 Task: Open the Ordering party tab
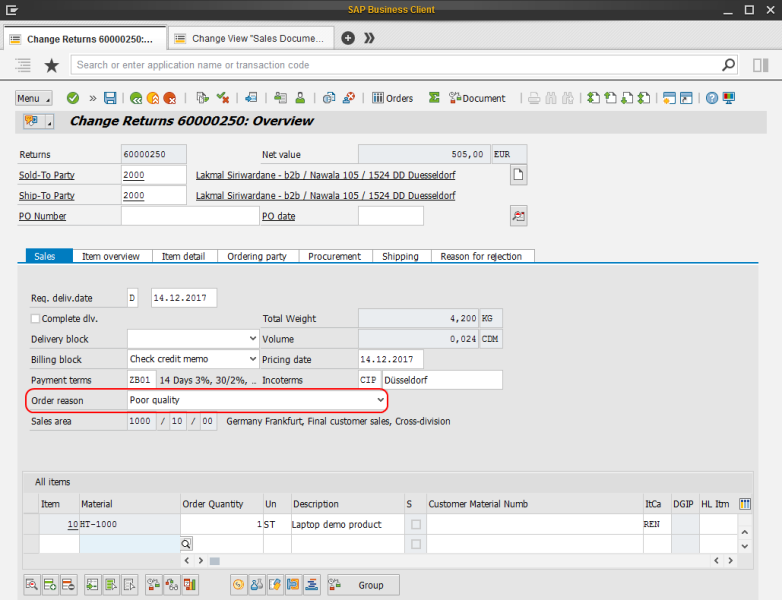(257, 256)
